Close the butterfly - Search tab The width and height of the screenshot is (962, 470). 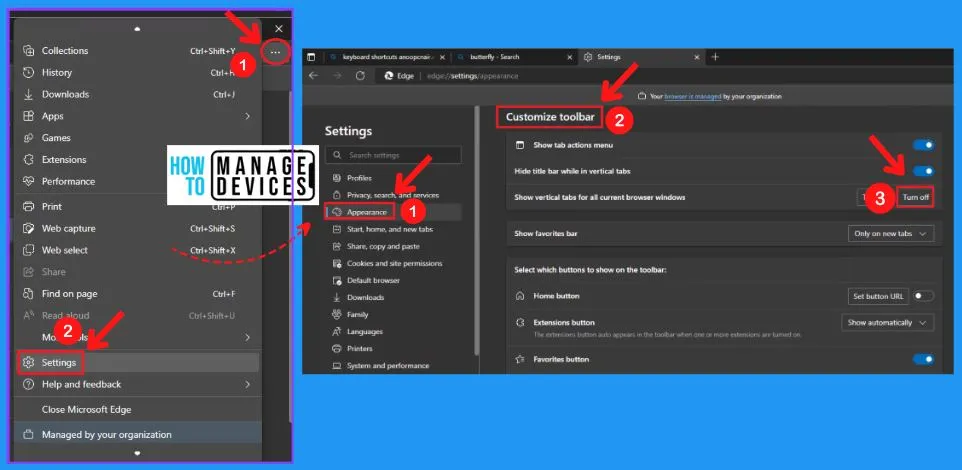[569, 57]
